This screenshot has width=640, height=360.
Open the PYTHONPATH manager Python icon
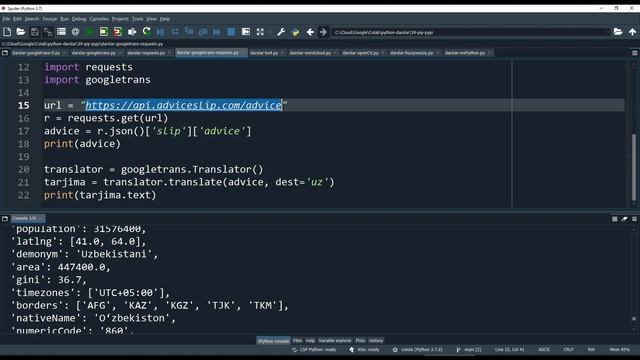click(x=296, y=32)
